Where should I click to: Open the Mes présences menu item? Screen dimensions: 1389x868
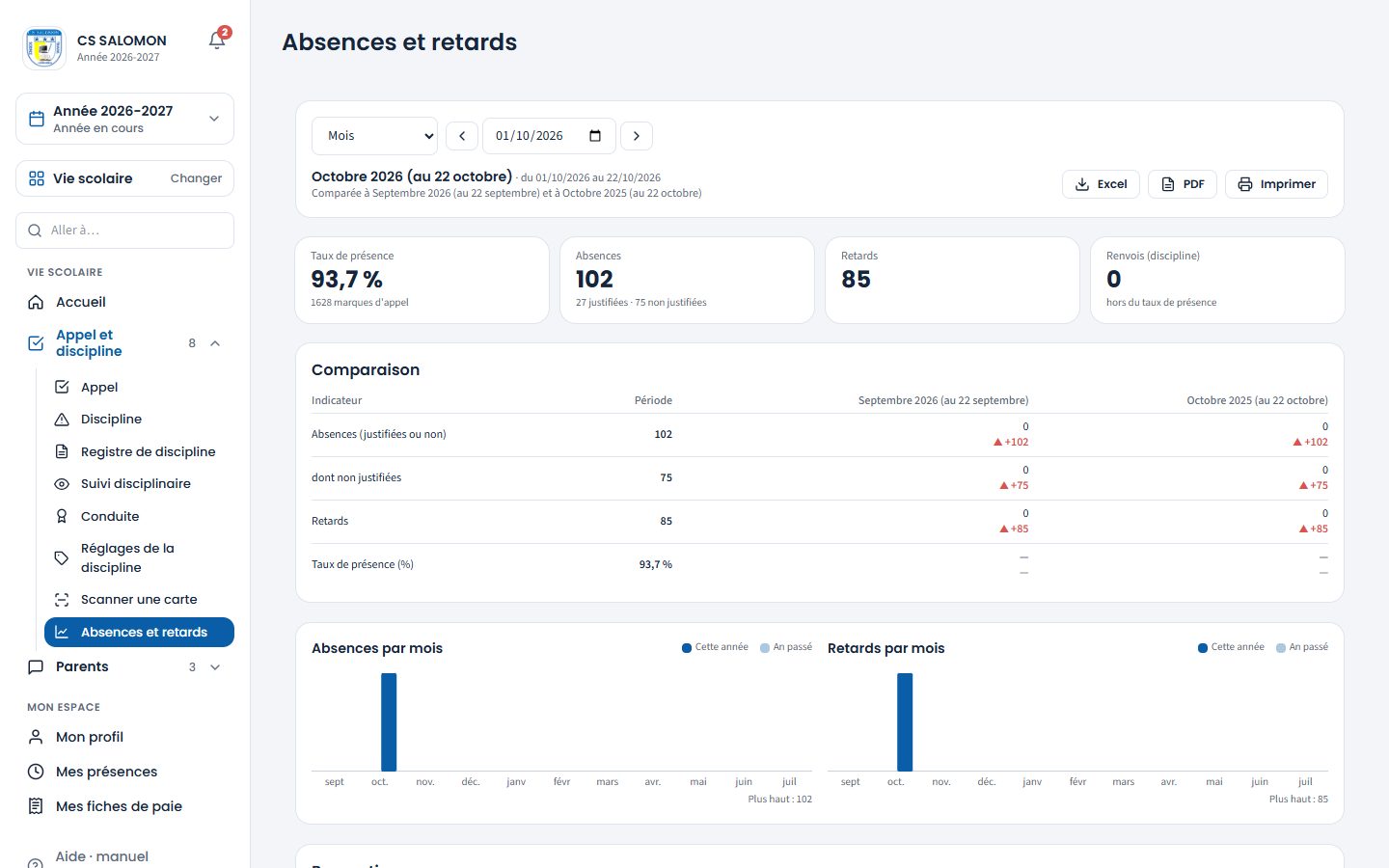pyautogui.click(x=124, y=772)
